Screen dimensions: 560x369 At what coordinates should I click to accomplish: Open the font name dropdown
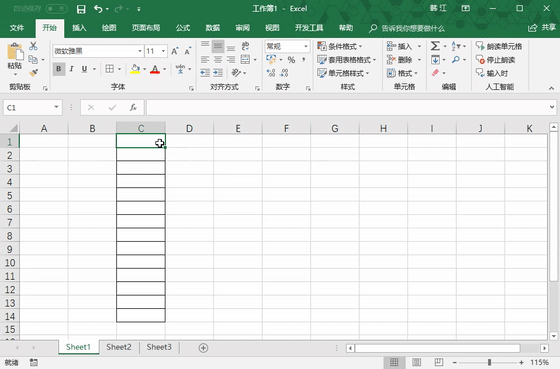[x=140, y=51]
